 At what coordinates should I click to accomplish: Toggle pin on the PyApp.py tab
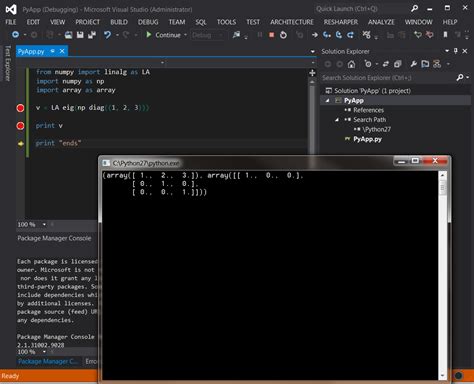point(52,51)
